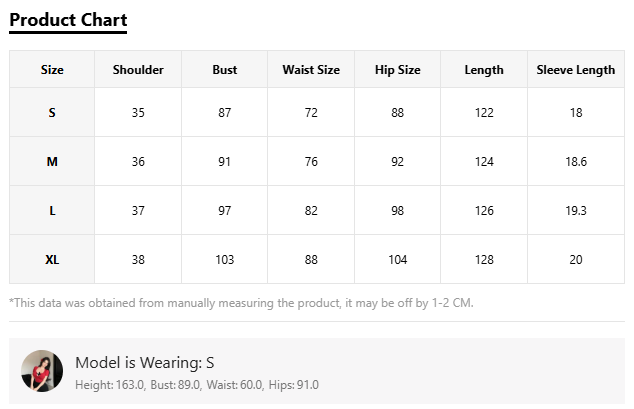634x409 pixels.
Task: Select the Size column header
Action: [x=52, y=70]
